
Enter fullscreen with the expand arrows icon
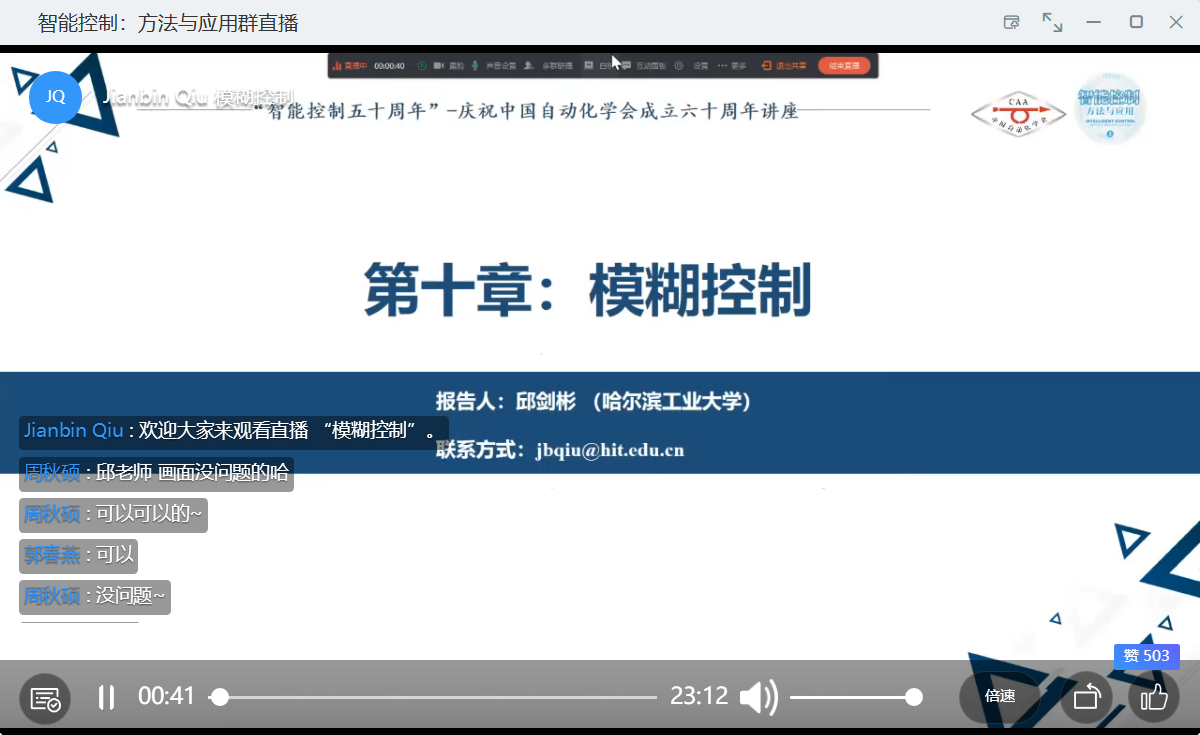pyautogui.click(x=1052, y=22)
